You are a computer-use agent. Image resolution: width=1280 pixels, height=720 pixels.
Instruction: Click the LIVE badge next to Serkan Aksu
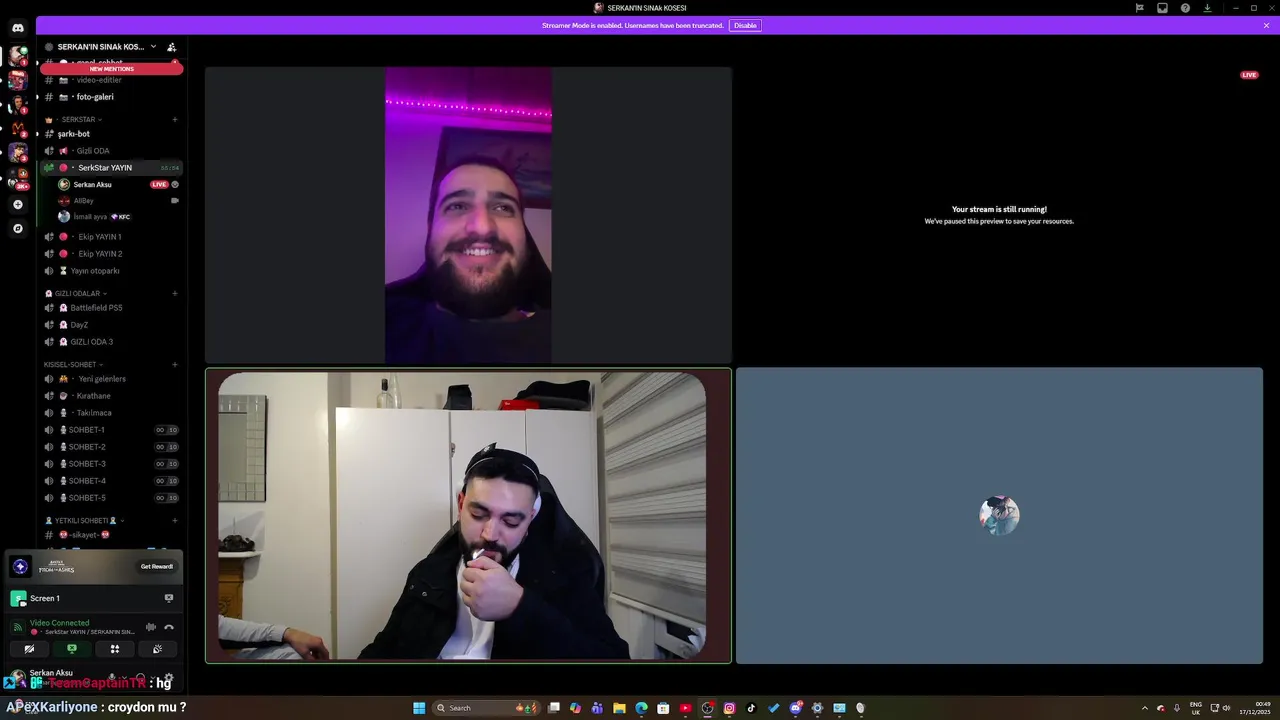[x=159, y=185]
